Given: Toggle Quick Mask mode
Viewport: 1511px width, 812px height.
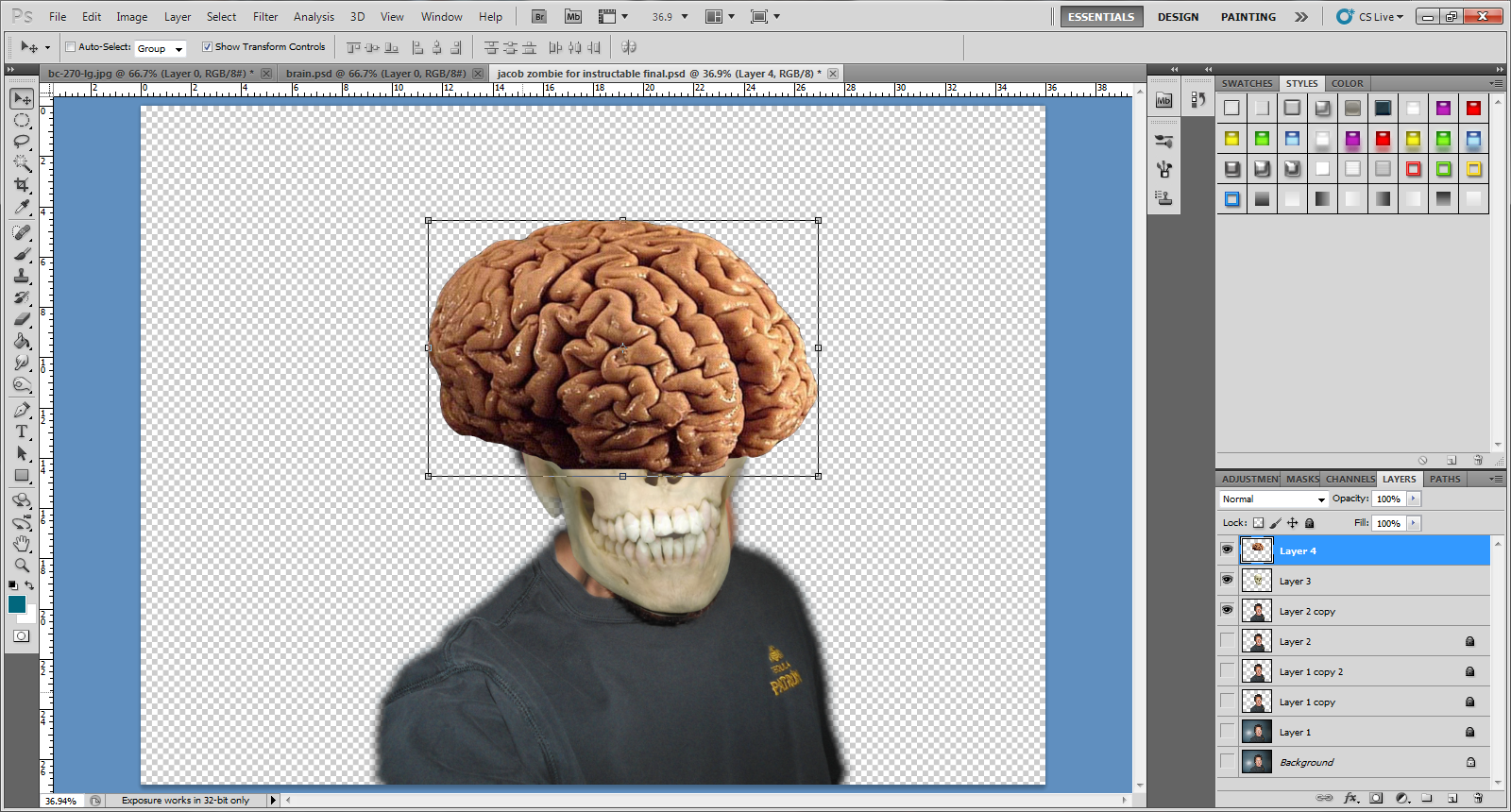Looking at the screenshot, I should tap(21, 636).
